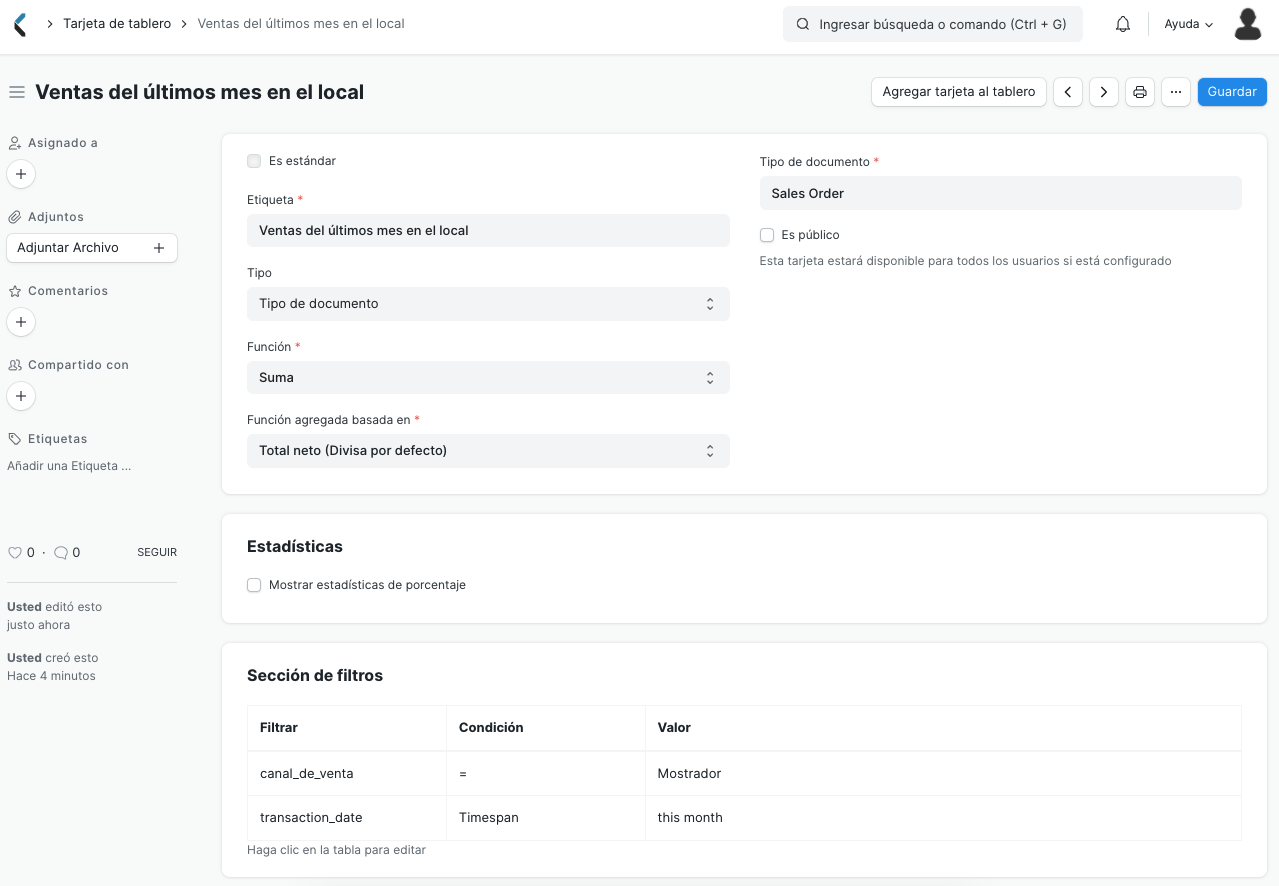
Task: Click Adjuntar Archivo button
Action: click(92, 248)
